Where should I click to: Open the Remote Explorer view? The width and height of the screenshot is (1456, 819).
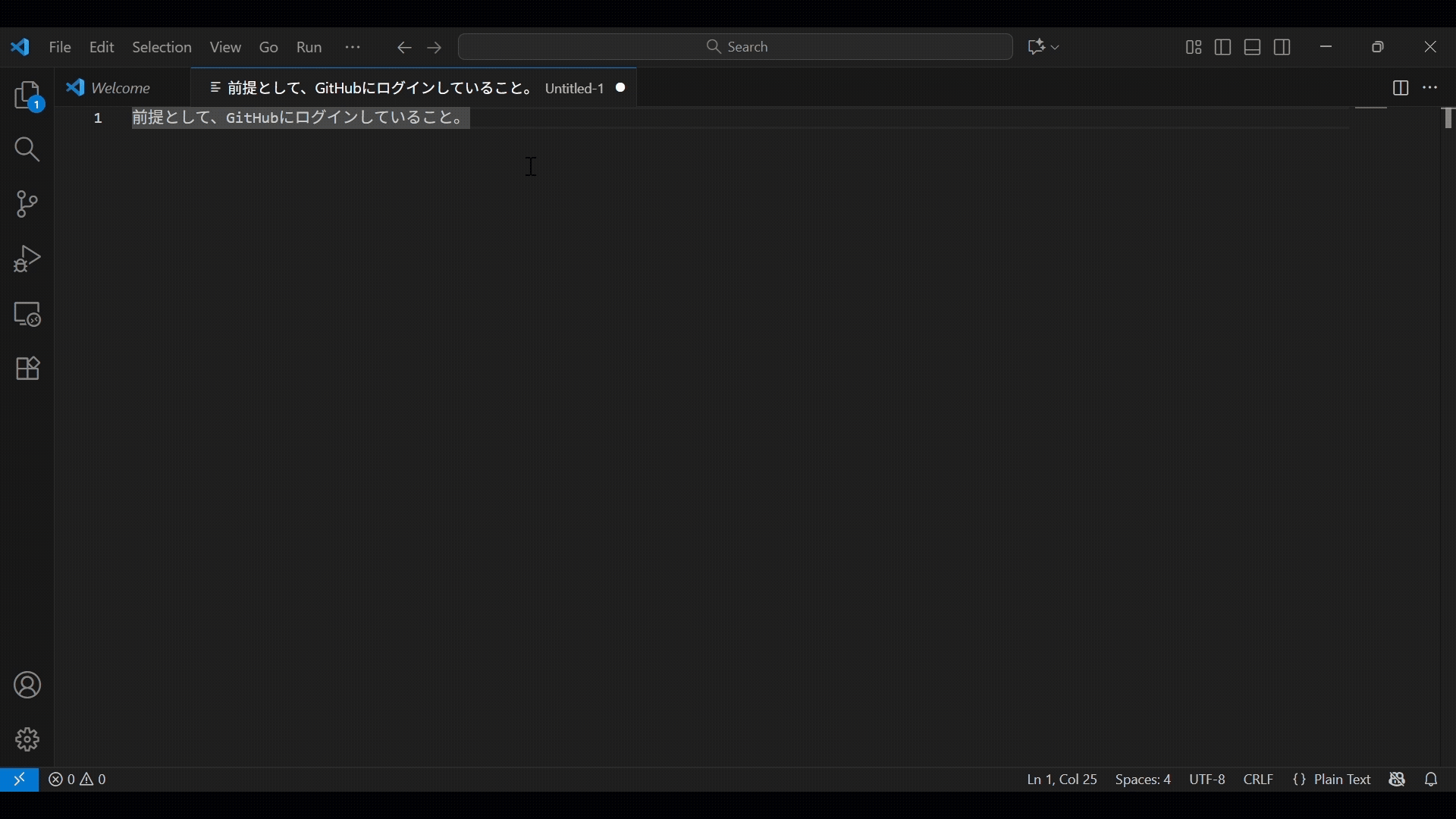(x=27, y=314)
